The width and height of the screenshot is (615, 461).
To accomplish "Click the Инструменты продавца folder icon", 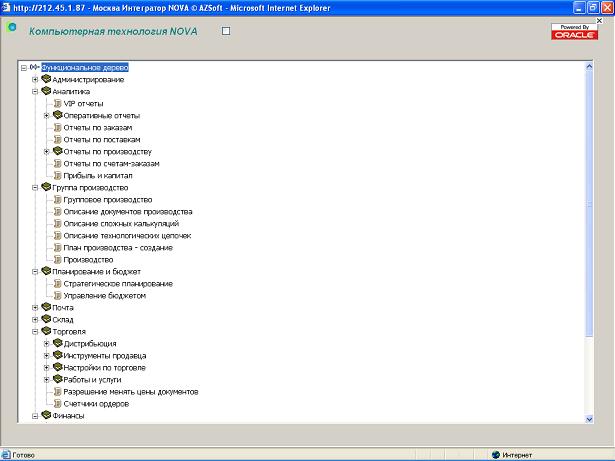I will (58, 355).
